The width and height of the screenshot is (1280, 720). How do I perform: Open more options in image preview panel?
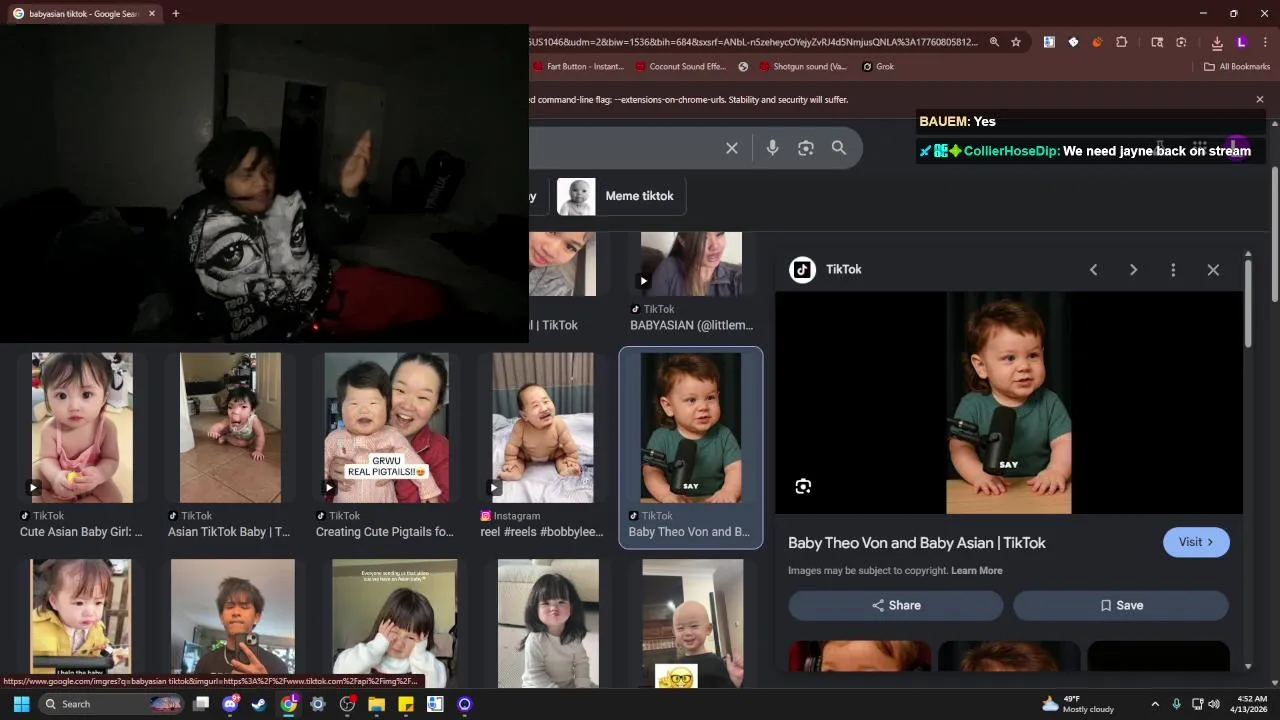pos(1173,270)
